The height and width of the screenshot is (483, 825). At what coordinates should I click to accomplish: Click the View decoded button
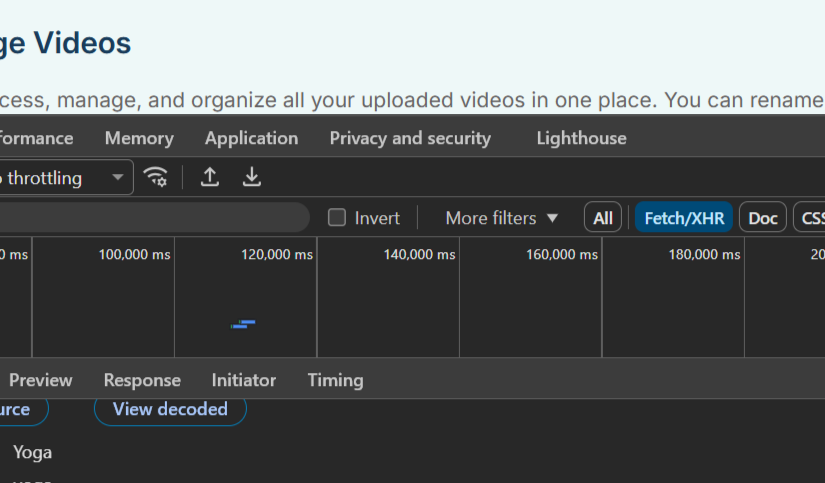tap(170, 409)
